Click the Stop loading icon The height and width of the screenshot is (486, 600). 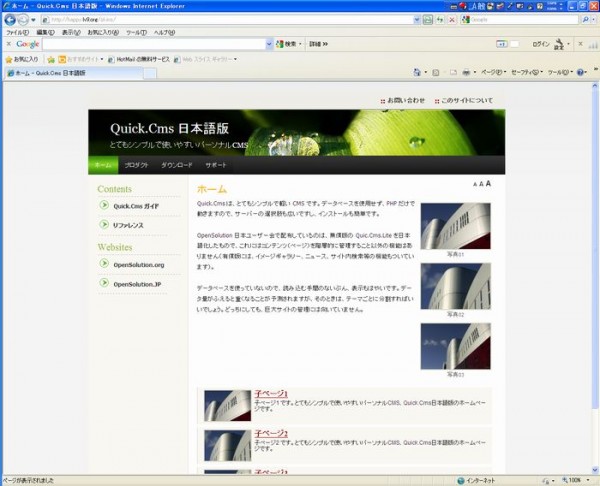tap(453, 19)
